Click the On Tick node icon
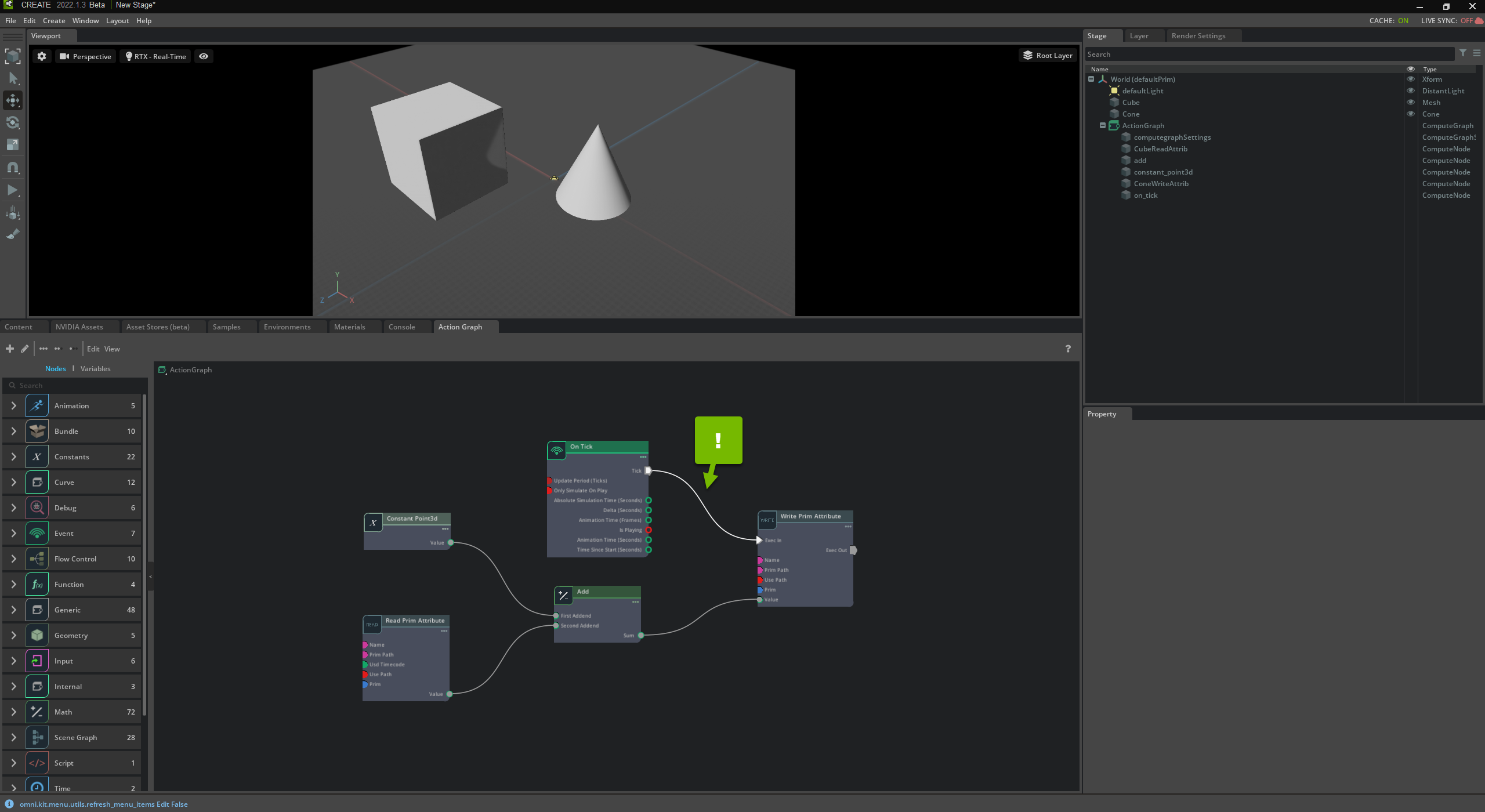 point(557,450)
